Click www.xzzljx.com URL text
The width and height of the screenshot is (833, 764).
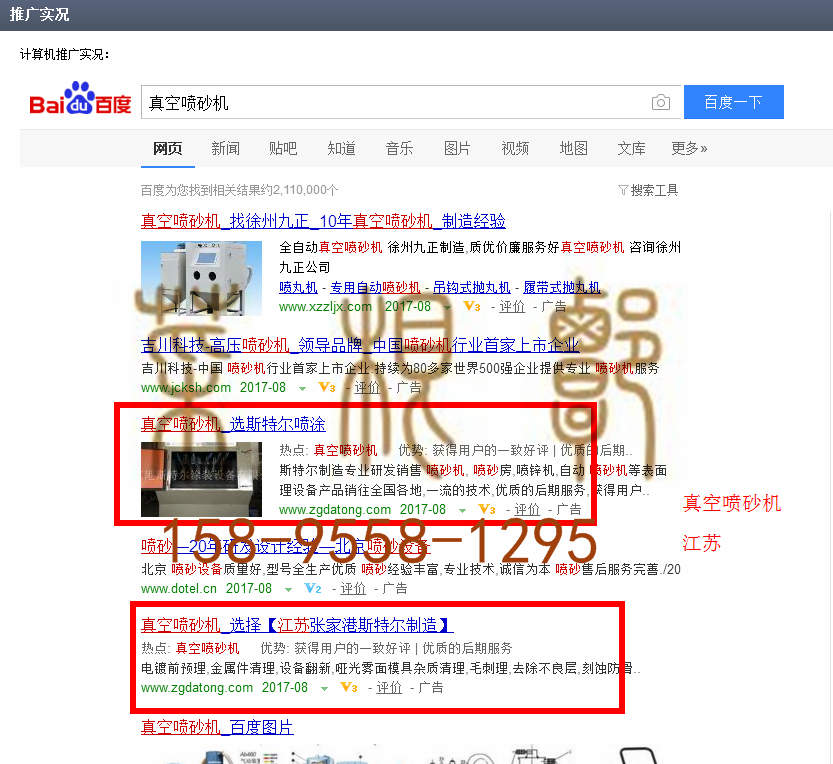pos(325,307)
